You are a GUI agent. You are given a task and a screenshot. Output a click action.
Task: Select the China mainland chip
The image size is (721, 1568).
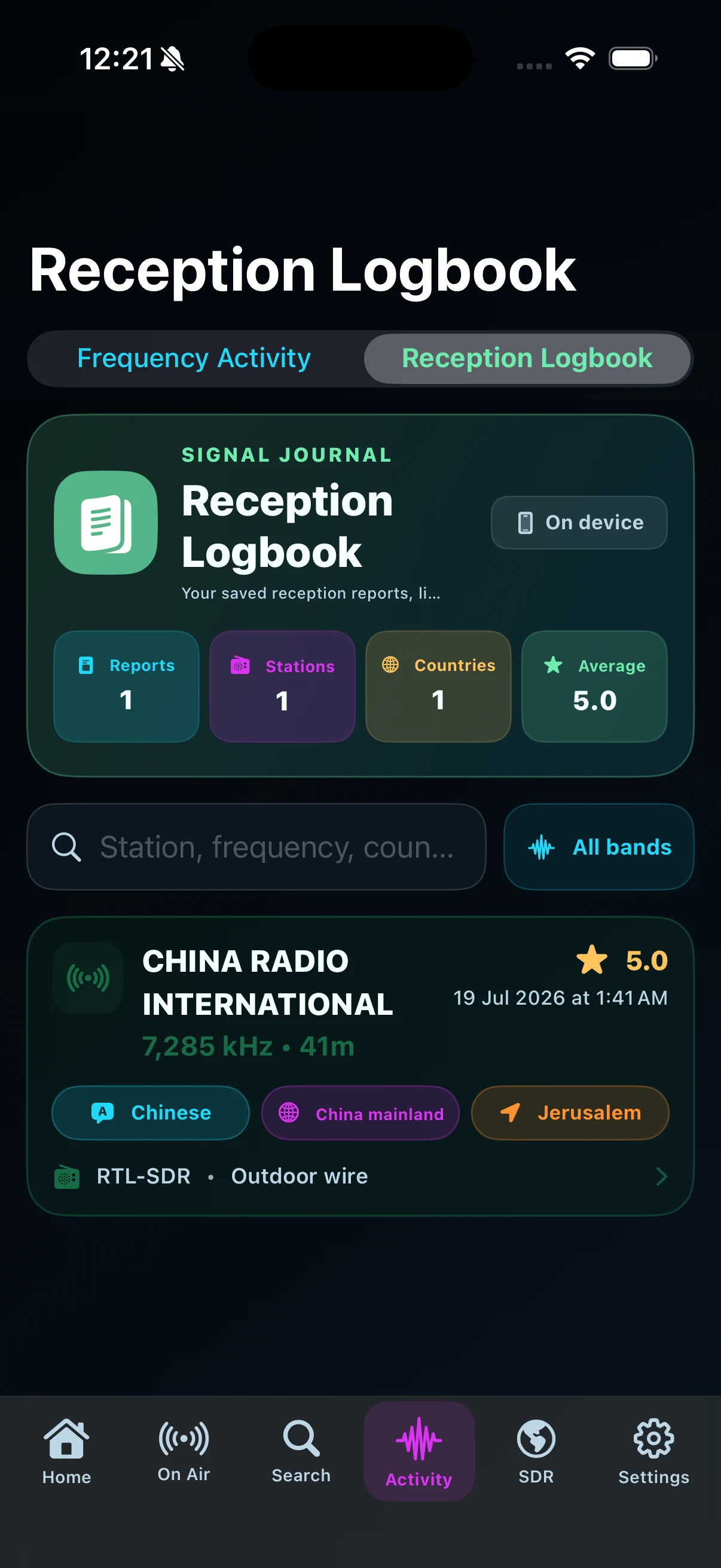click(360, 1113)
